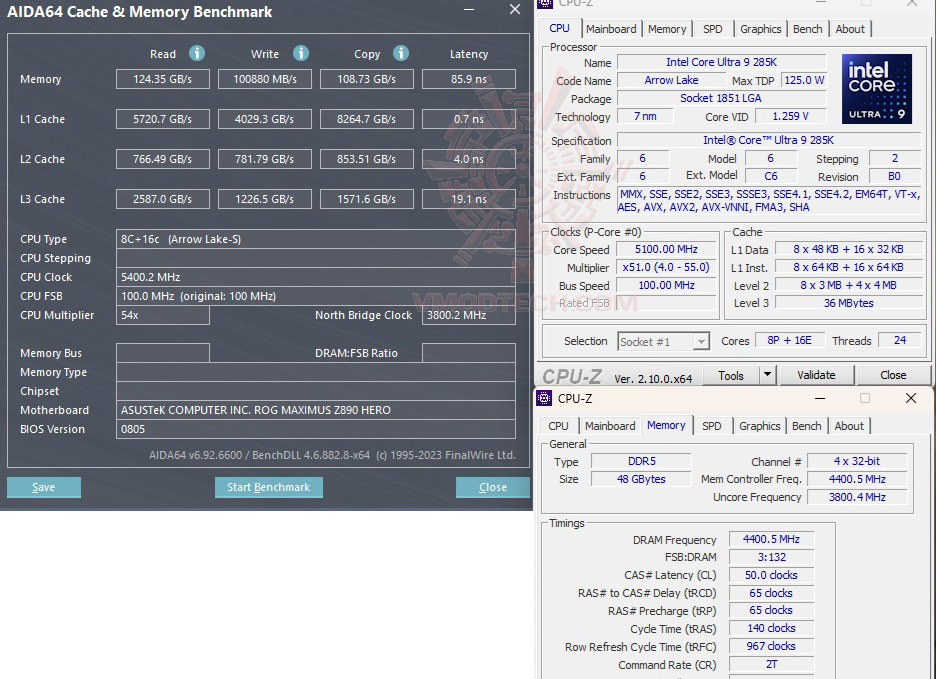Click the Close button at AIDA64 bottom
This screenshot has width=936, height=679.
492,487
